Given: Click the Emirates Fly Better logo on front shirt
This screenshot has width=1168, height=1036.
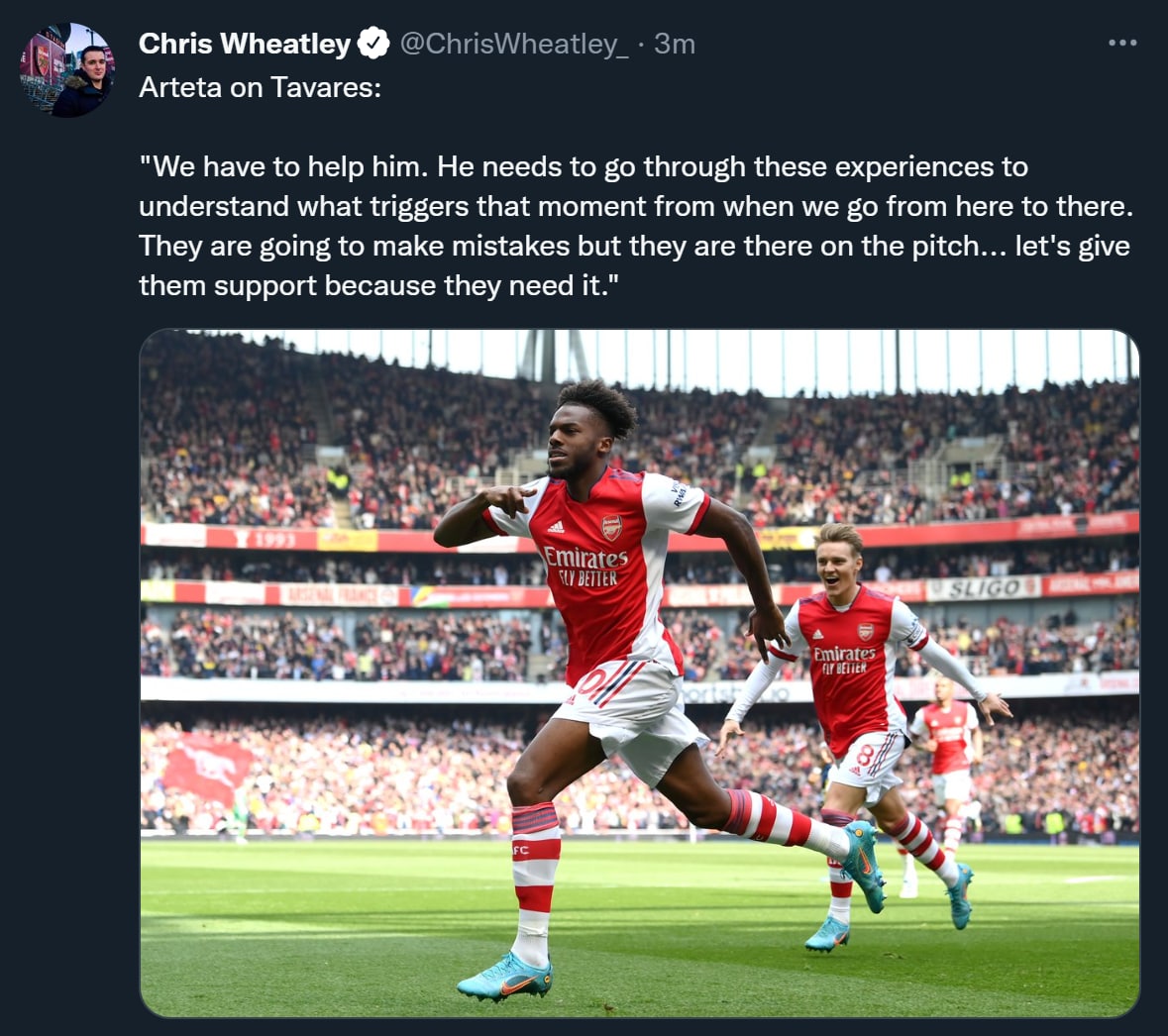Looking at the screenshot, I should [x=585, y=566].
